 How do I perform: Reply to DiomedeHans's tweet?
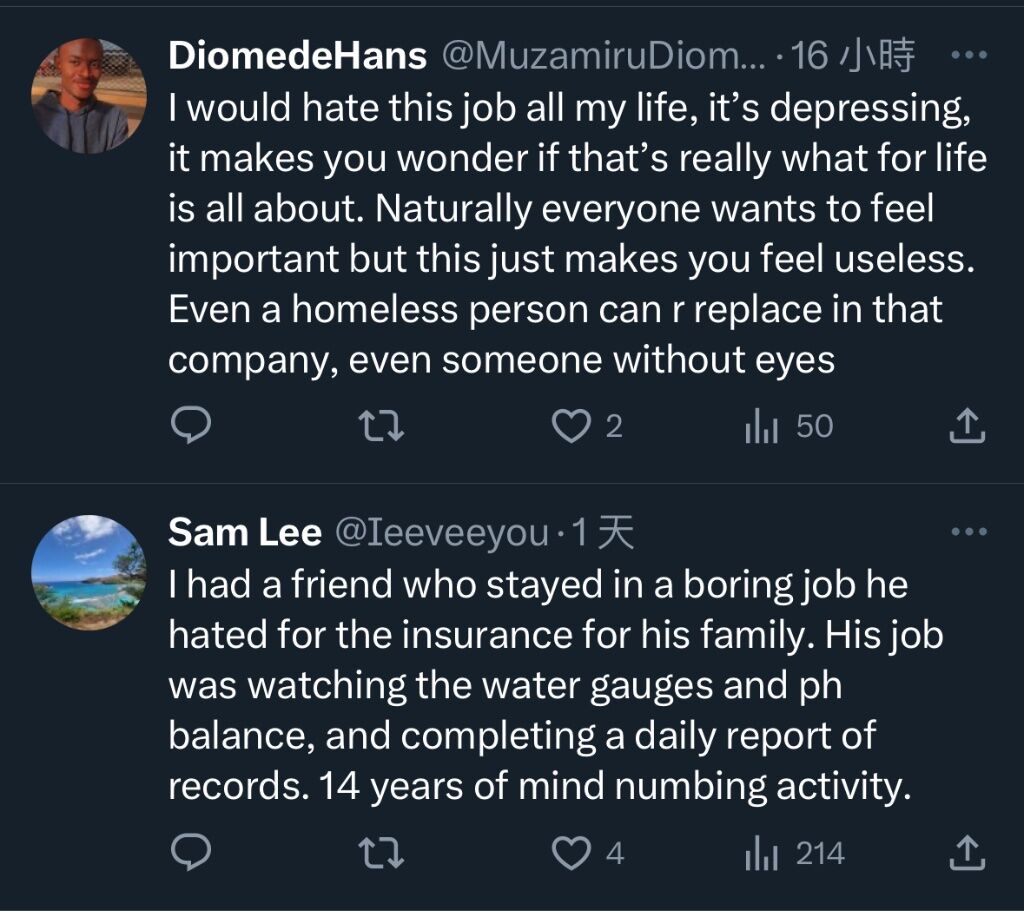(190, 427)
